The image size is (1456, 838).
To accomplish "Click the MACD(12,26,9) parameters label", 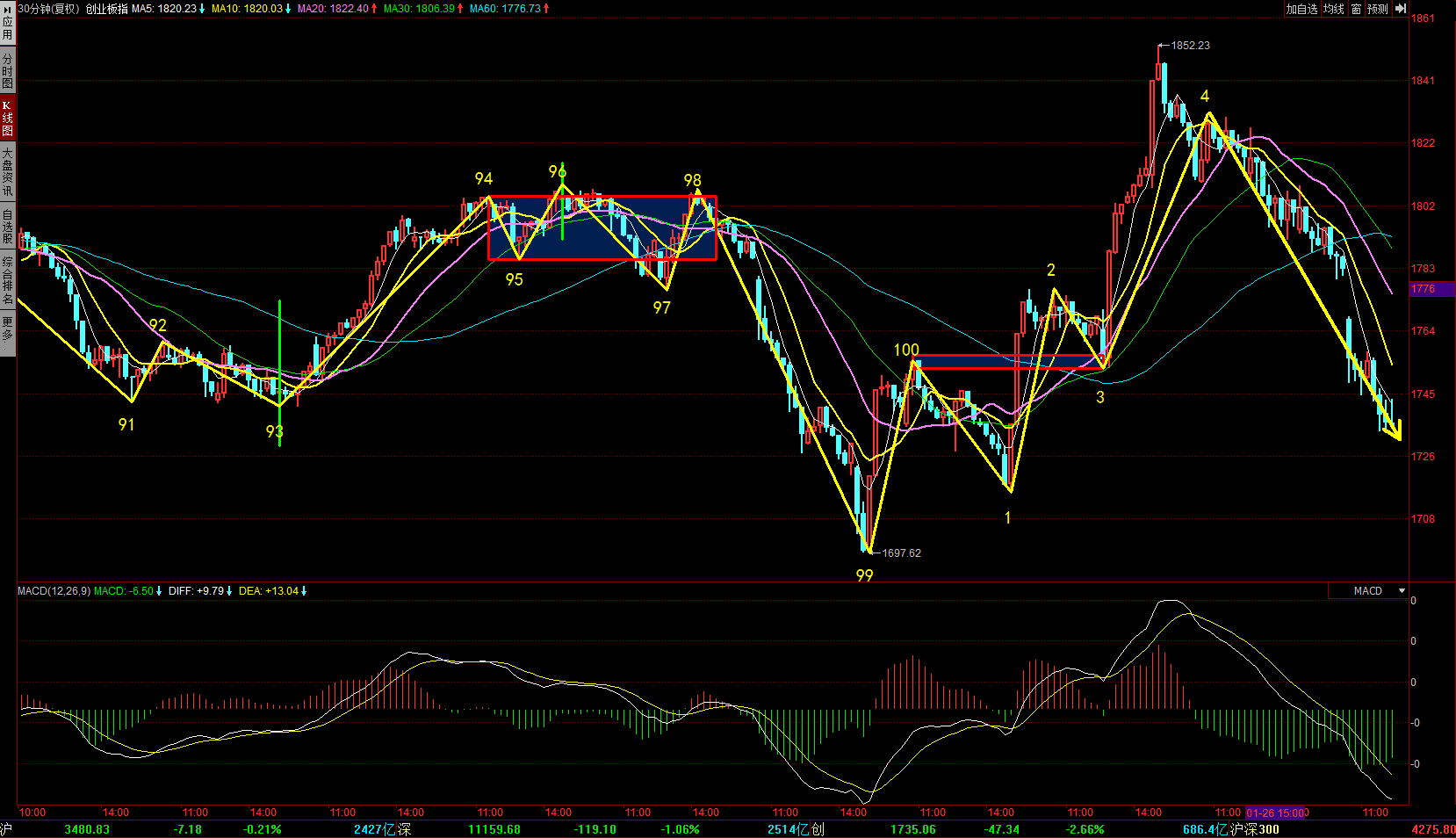I will coord(54,591).
